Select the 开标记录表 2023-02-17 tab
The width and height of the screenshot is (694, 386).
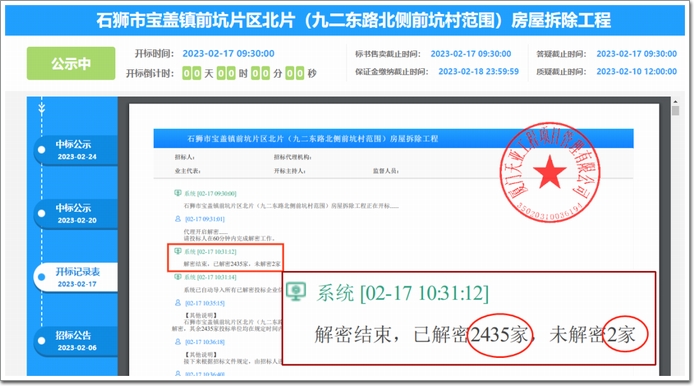point(76,278)
